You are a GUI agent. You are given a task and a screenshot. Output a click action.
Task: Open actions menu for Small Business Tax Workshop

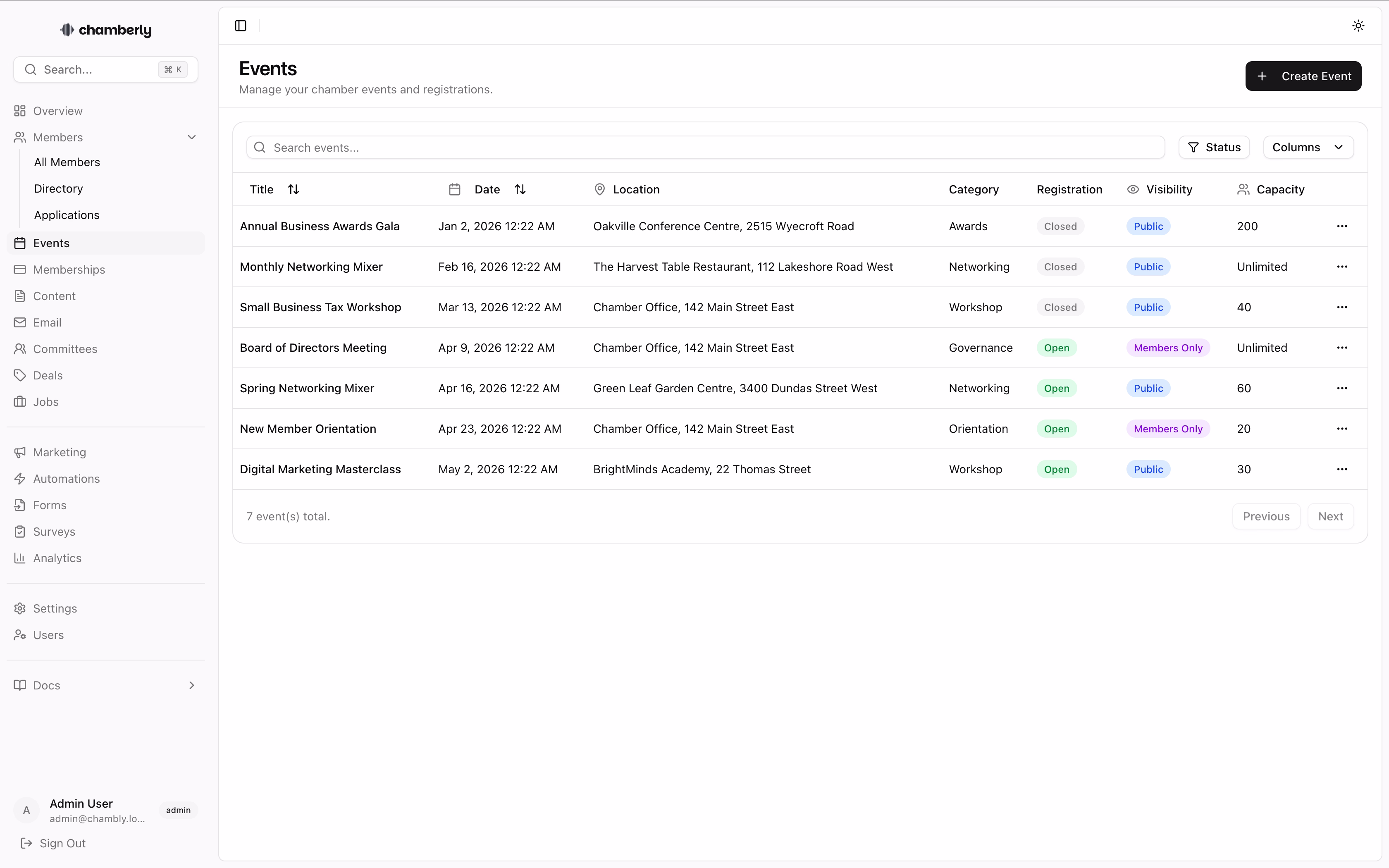click(x=1342, y=307)
